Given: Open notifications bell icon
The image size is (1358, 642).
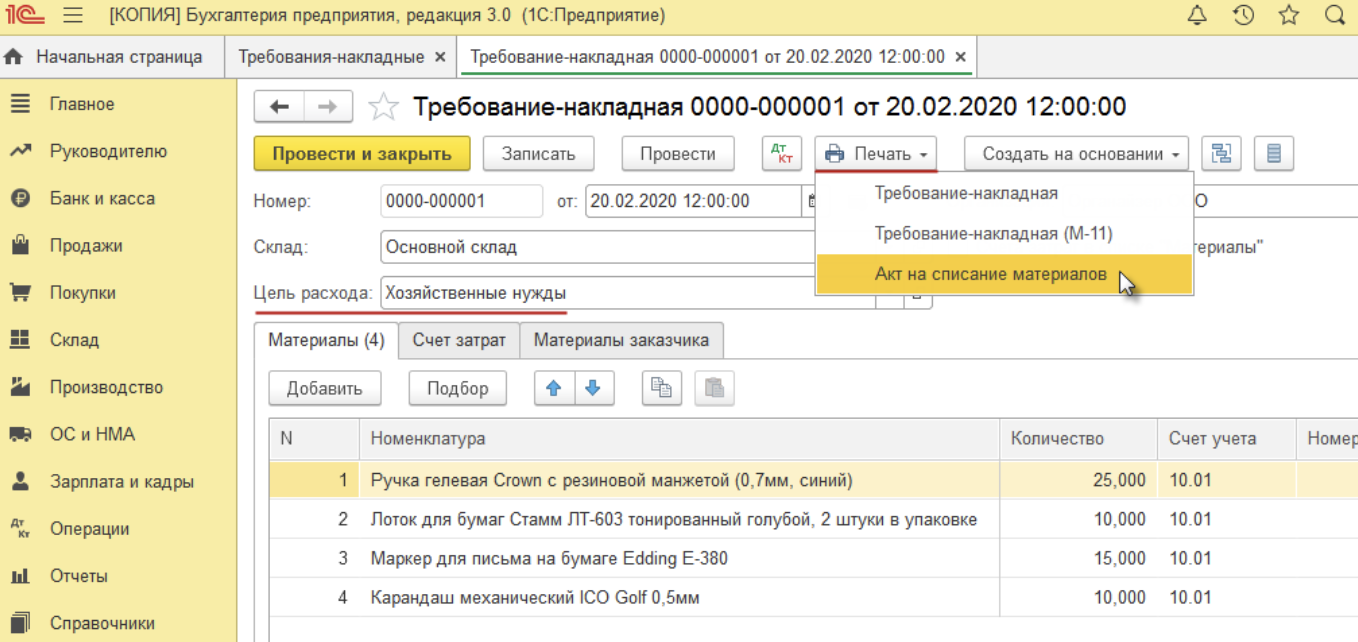Looking at the screenshot, I should pyautogui.click(x=1196, y=15).
